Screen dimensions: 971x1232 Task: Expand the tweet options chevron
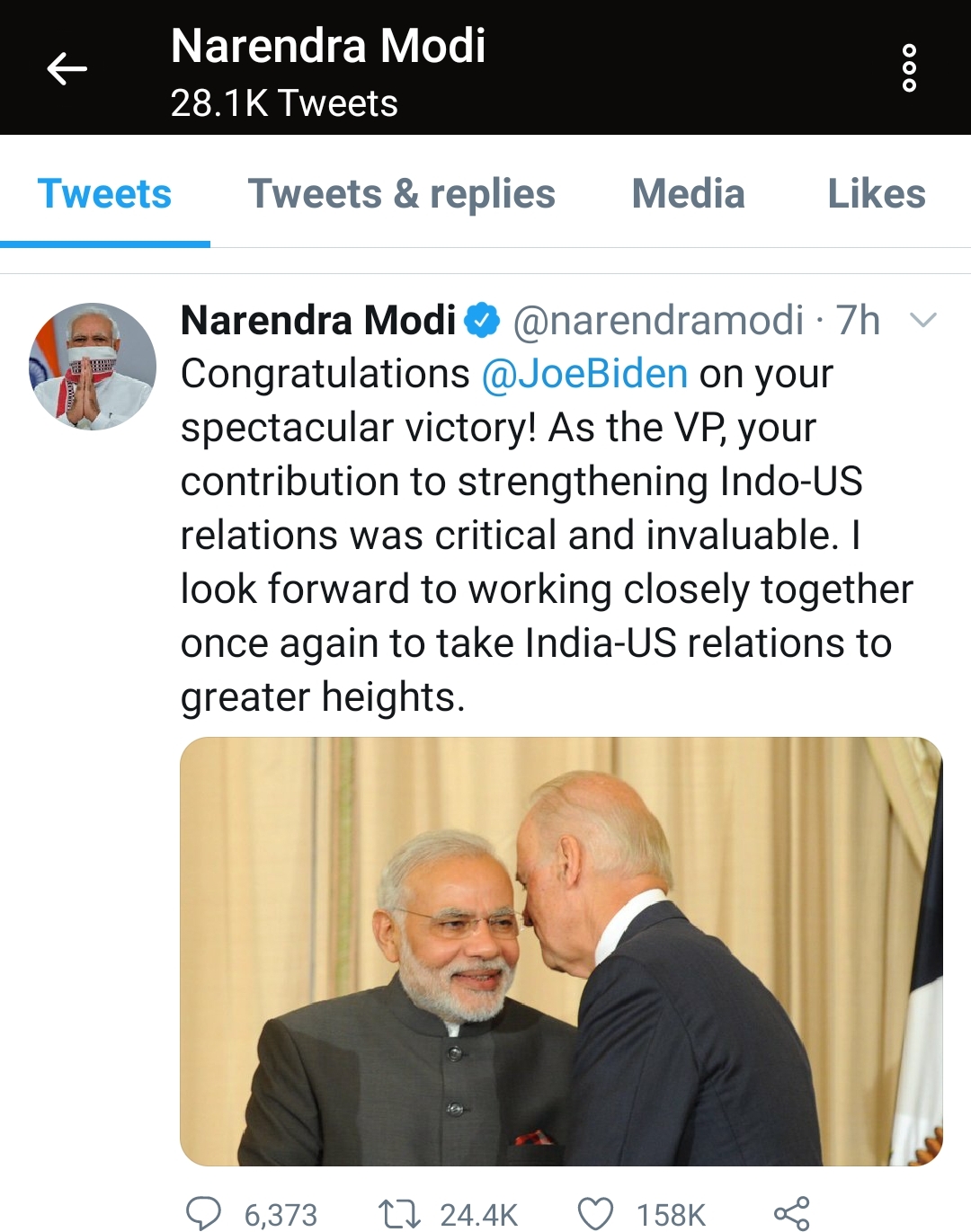pos(923,320)
